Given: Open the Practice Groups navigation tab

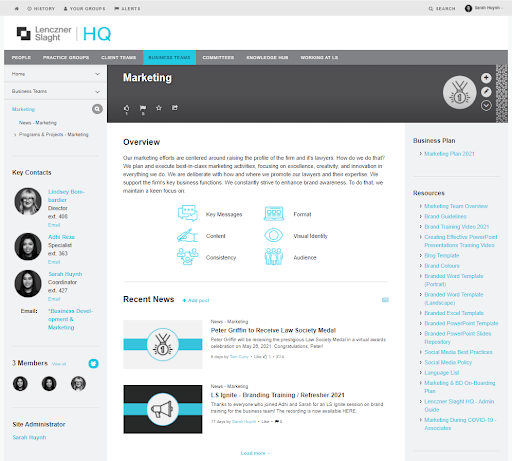Looking at the screenshot, I should tap(66, 57).
